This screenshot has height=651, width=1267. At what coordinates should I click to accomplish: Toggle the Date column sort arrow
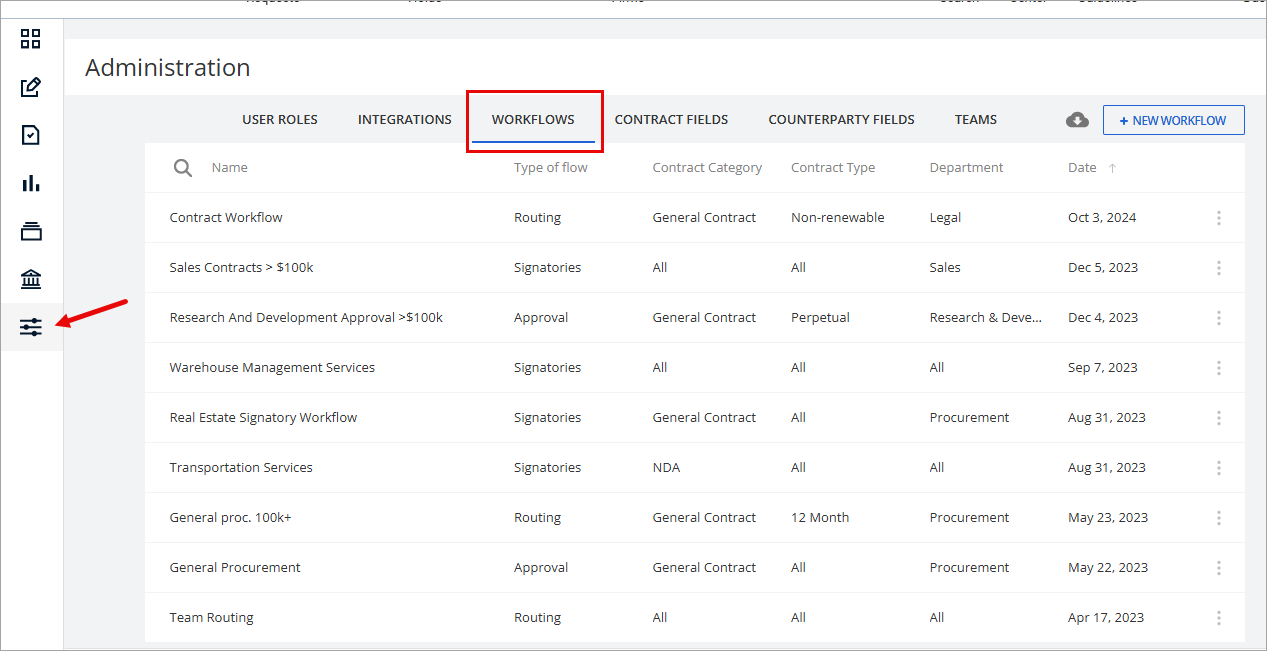click(1112, 168)
